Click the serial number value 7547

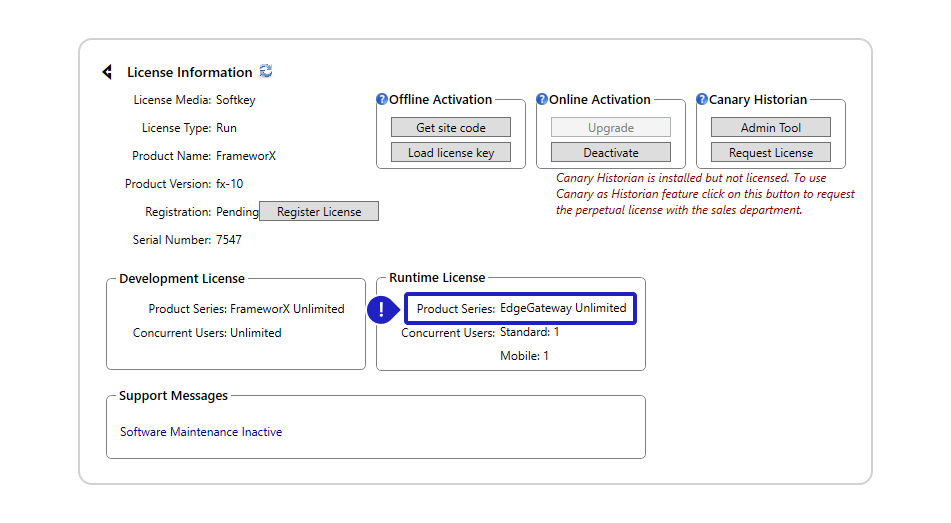tap(229, 240)
